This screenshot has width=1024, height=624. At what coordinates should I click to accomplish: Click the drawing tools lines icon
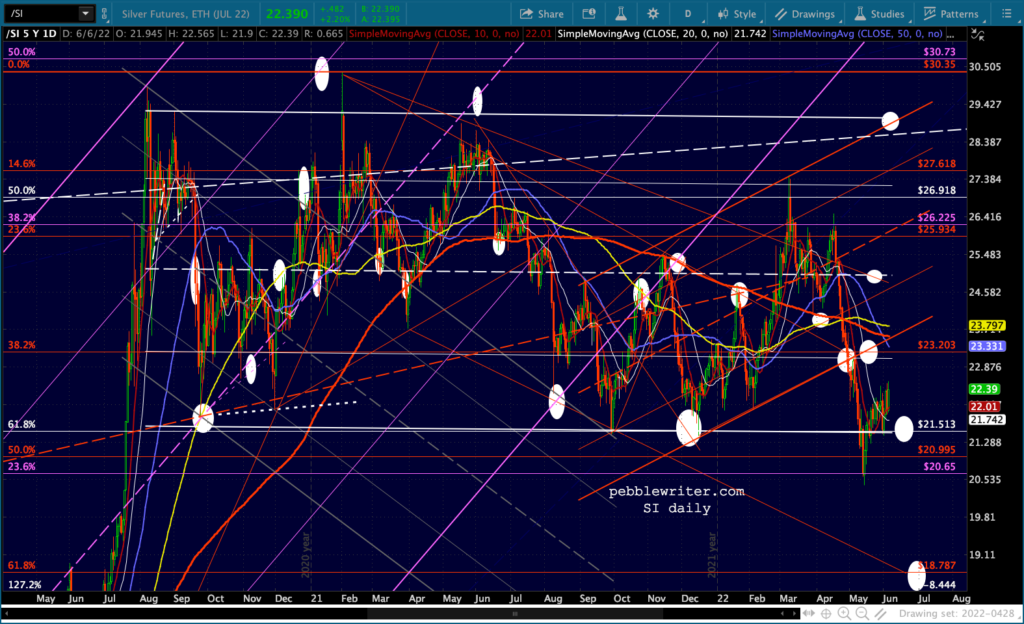pos(880,614)
